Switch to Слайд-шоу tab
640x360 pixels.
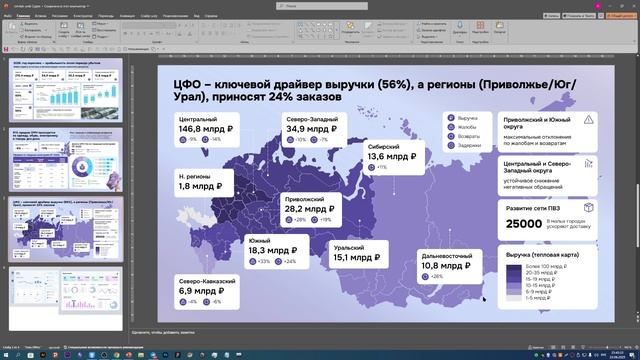[x=149, y=16]
